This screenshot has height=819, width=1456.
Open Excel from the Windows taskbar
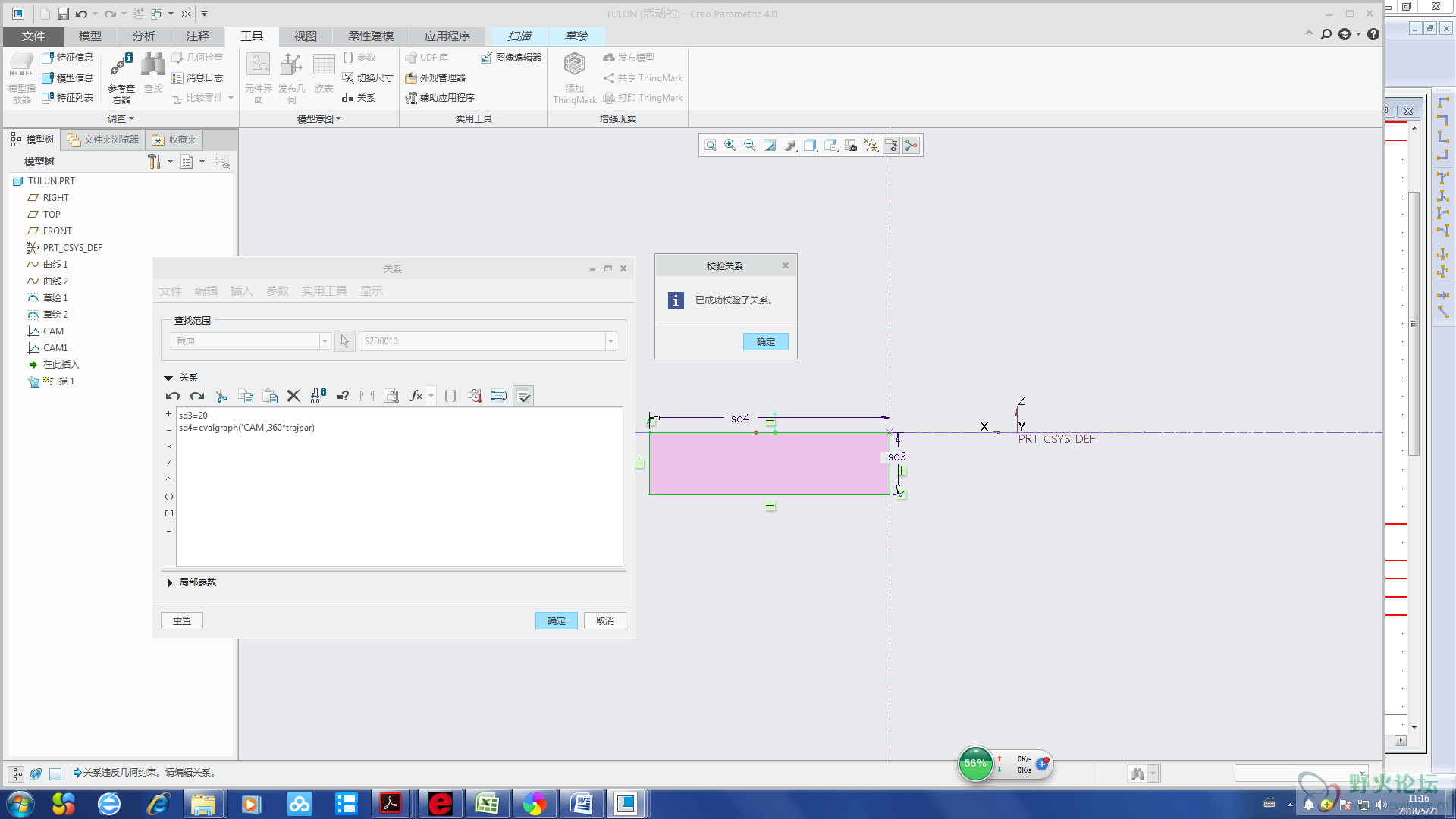click(487, 804)
